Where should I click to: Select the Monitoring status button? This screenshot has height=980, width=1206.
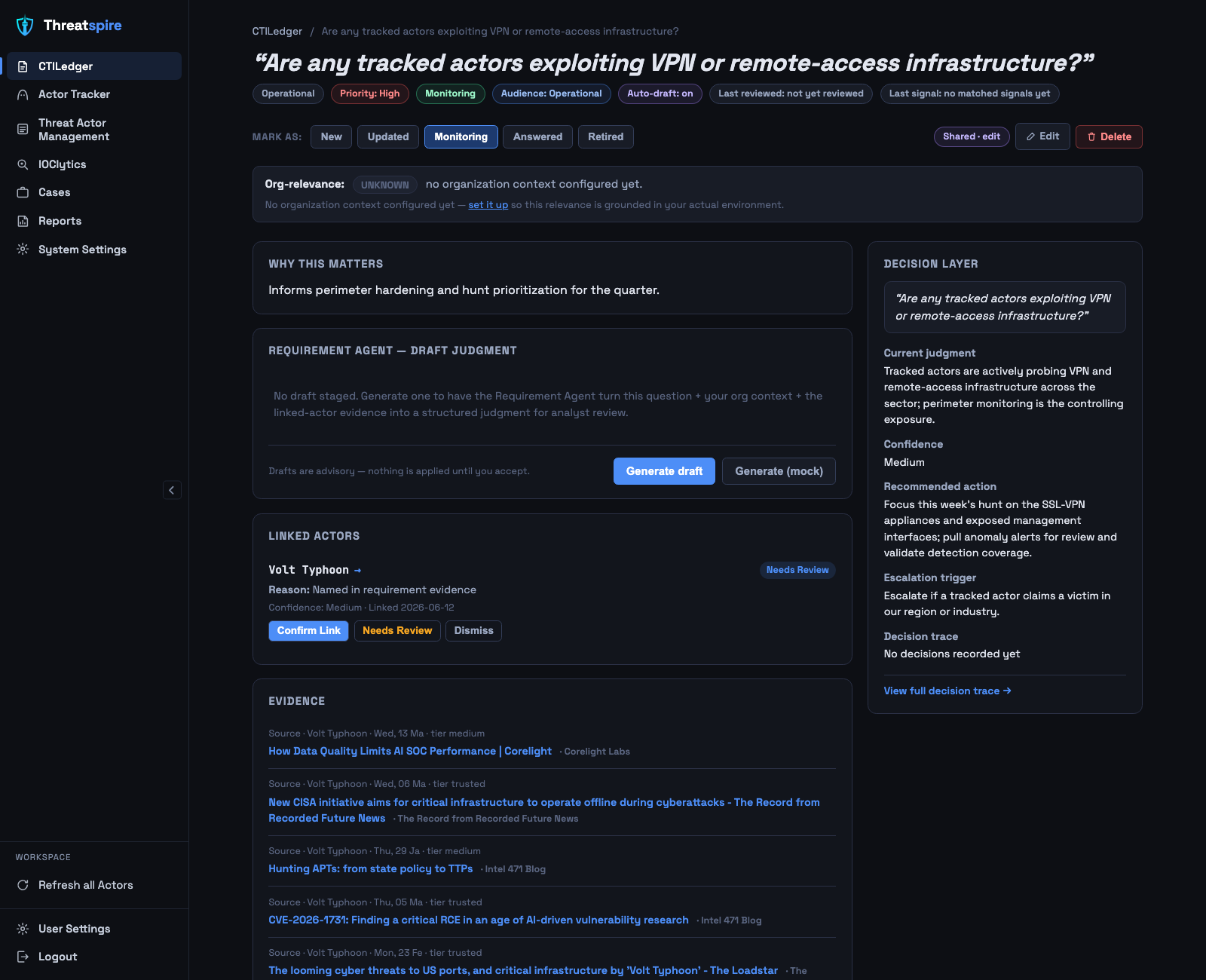[x=461, y=136]
